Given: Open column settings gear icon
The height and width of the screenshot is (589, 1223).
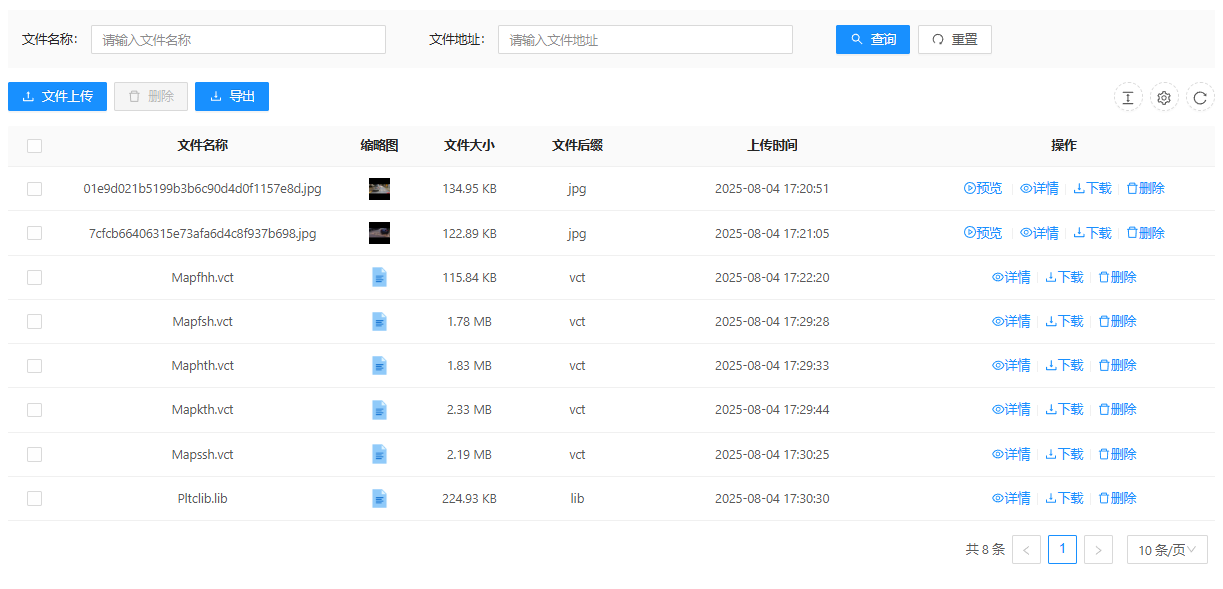Looking at the screenshot, I should [1164, 97].
